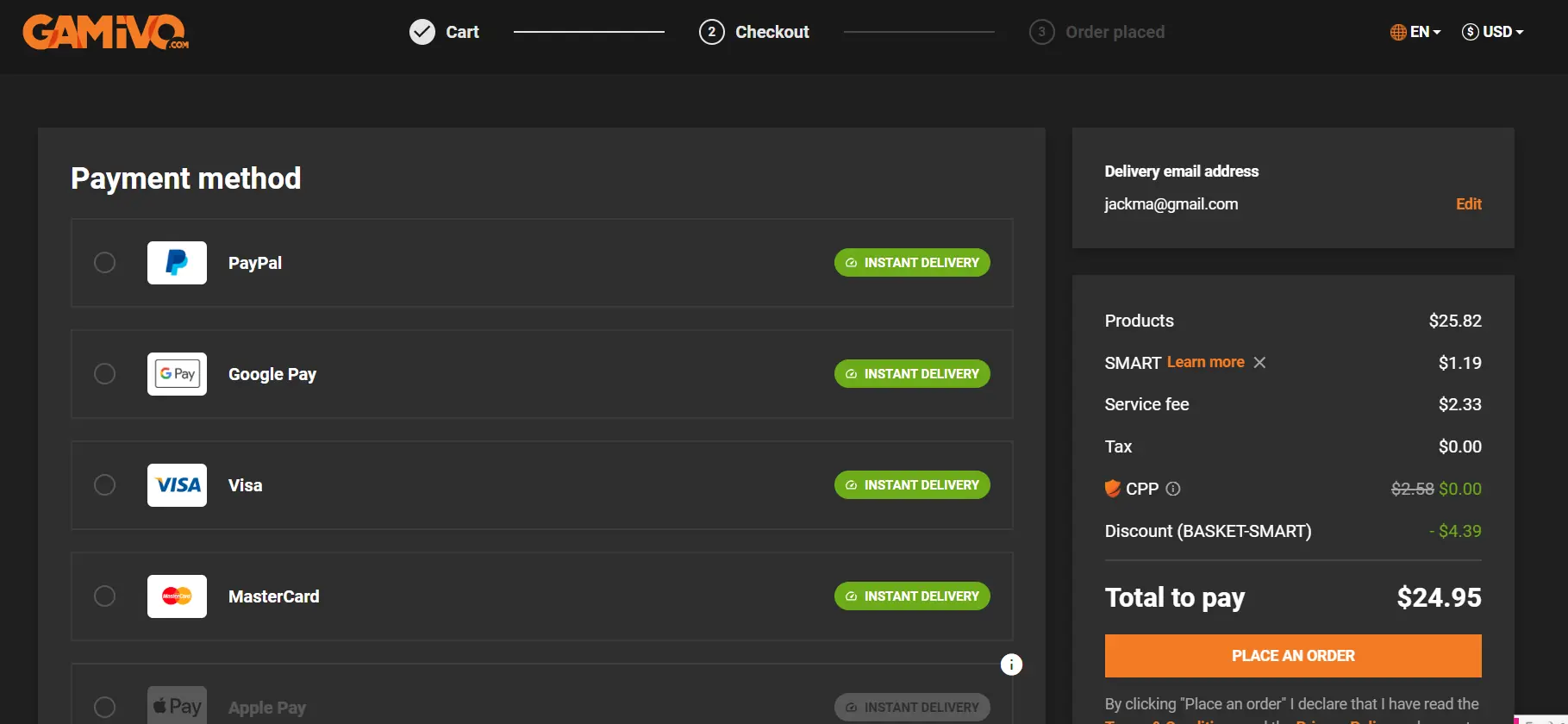
Task: Click the Visa logo icon
Action: pos(177,485)
